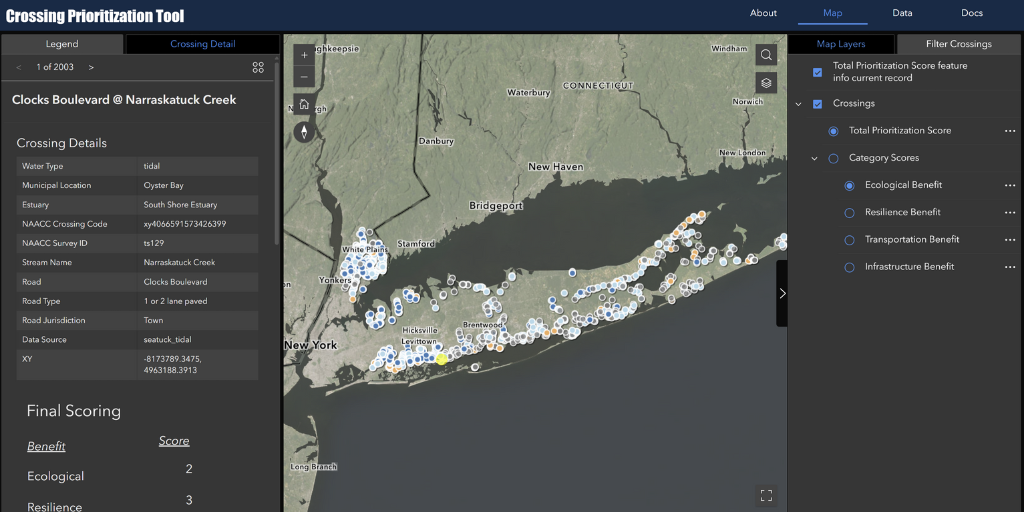Go to the previous crossing record
Viewport: 1024px width, 512px height.
tap(19, 67)
